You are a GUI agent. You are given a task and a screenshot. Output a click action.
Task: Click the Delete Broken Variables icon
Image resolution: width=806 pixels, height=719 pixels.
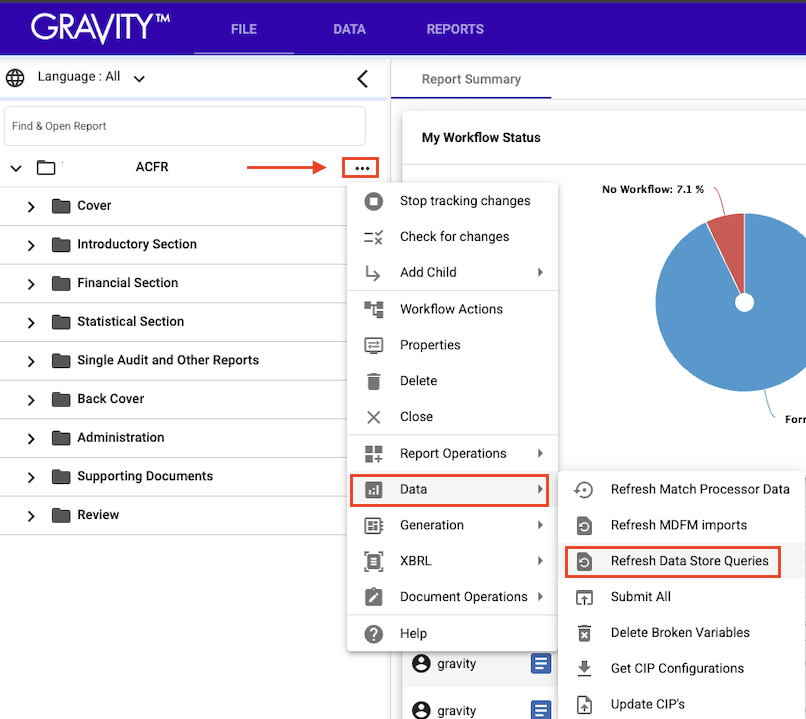coord(584,633)
